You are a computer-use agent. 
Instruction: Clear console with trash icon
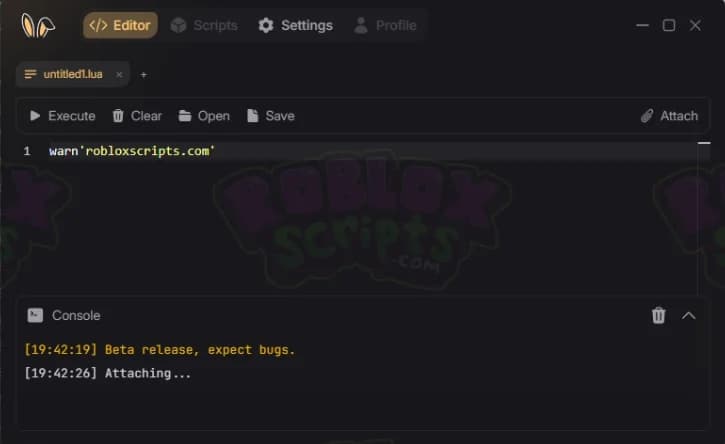pyautogui.click(x=658, y=315)
